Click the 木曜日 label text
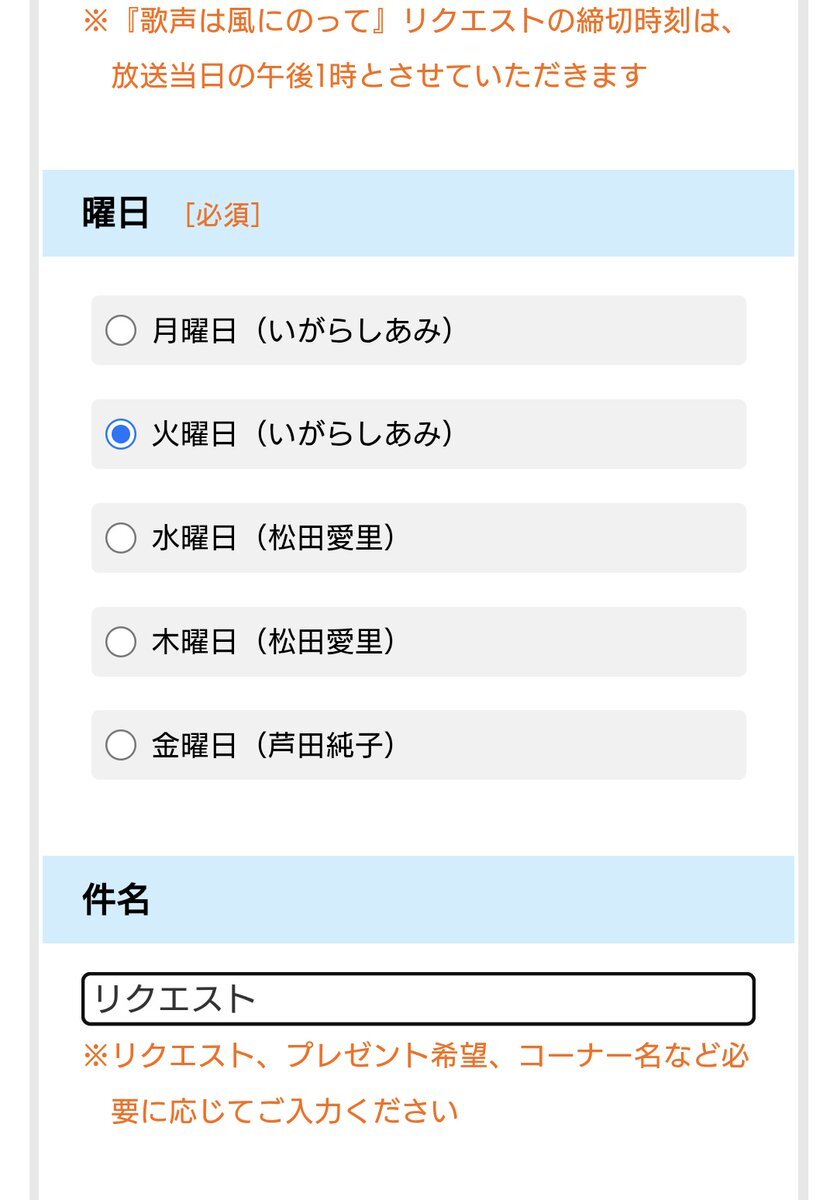Image resolution: width=837 pixels, height=1200 pixels. [194, 642]
